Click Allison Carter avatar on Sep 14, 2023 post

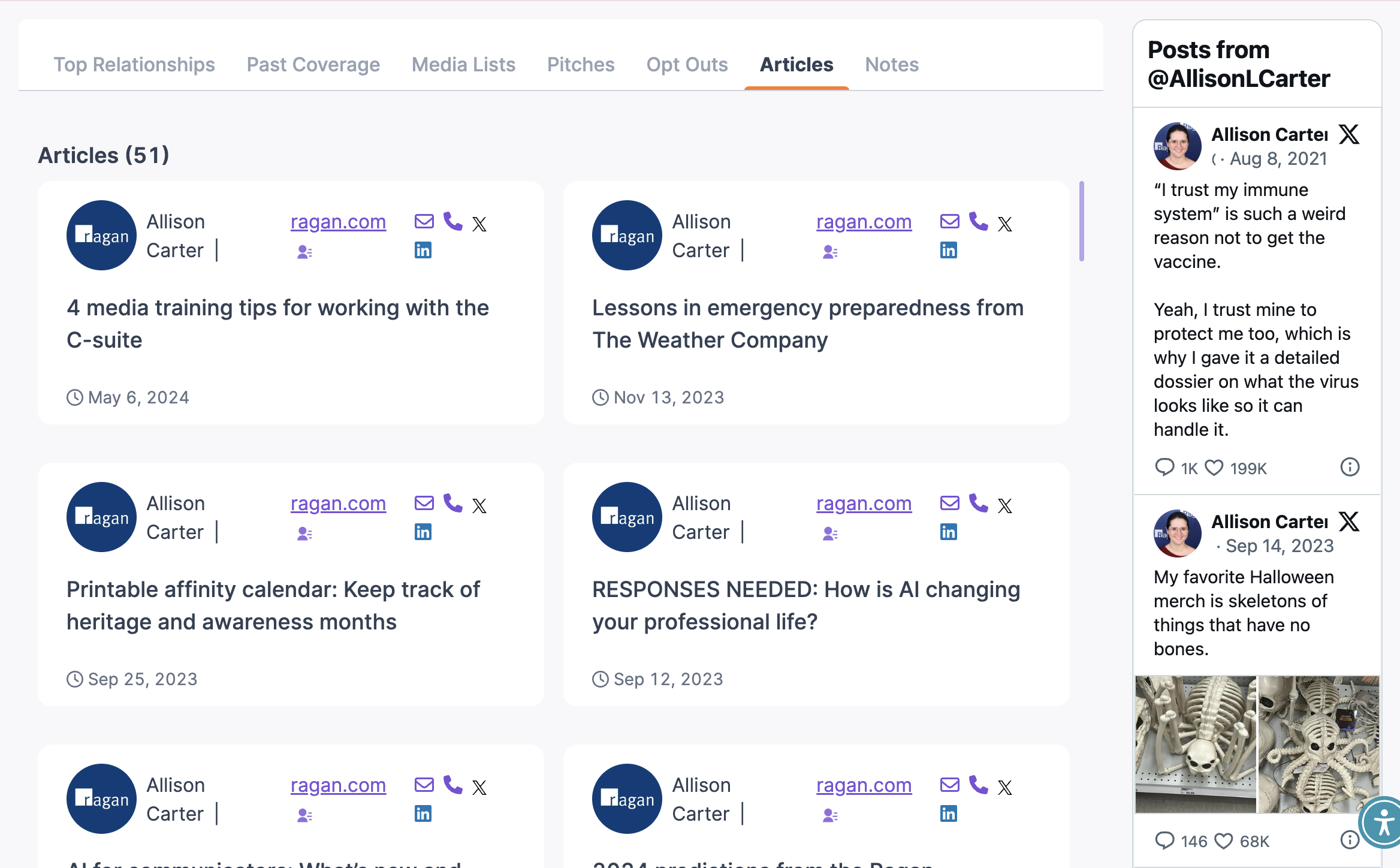1177,534
